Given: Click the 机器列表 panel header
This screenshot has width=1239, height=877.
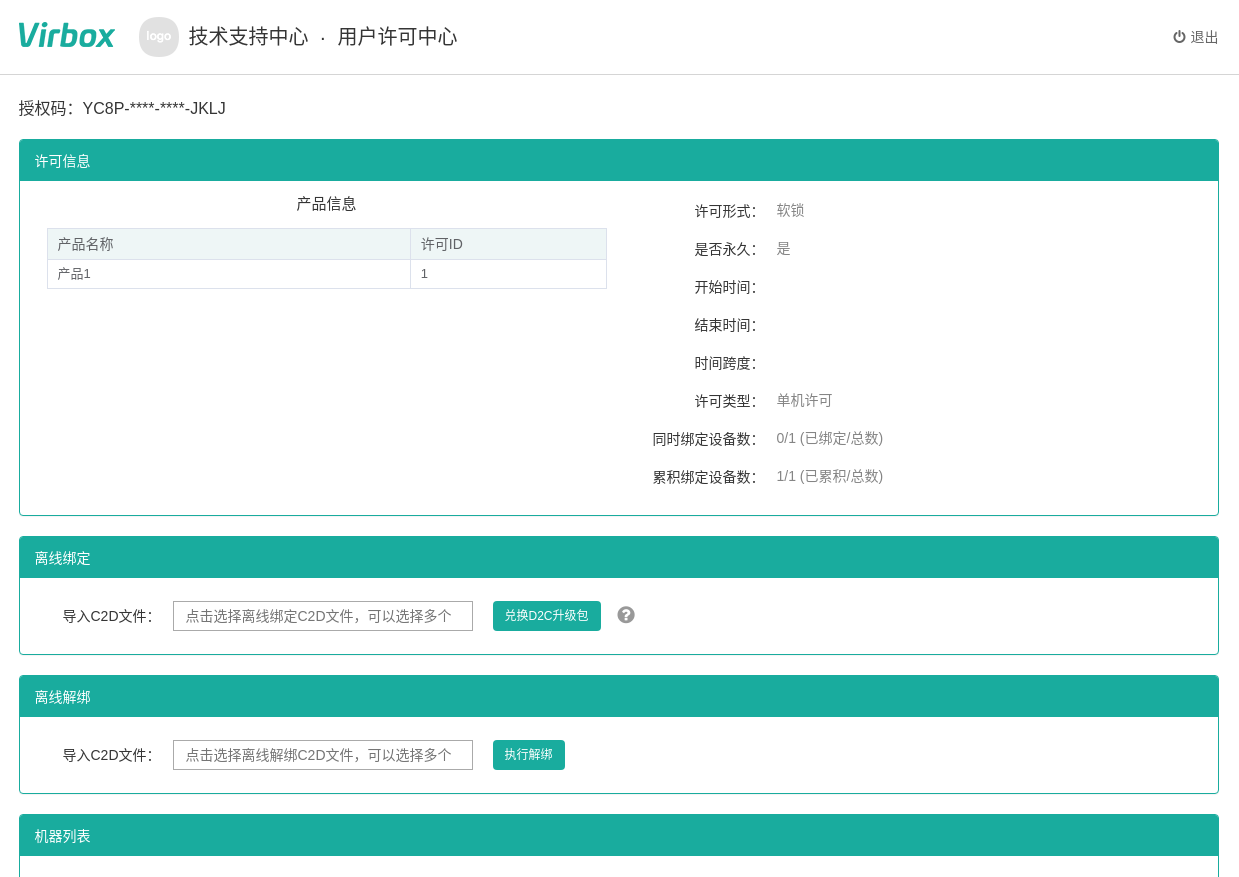Looking at the screenshot, I should coord(619,836).
